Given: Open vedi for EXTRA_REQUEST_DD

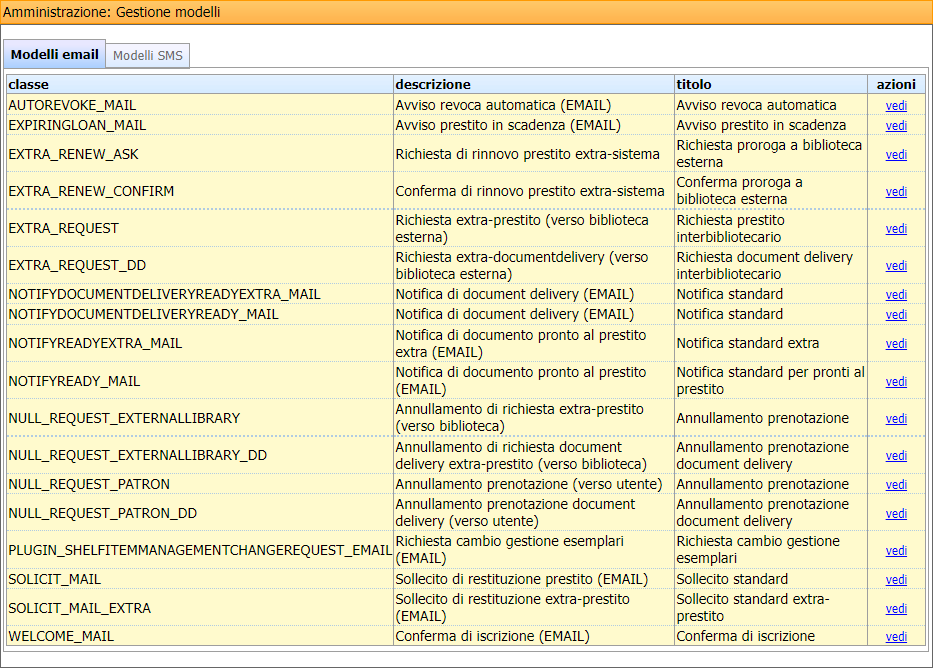Looking at the screenshot, I should click(x=895, y=265).
